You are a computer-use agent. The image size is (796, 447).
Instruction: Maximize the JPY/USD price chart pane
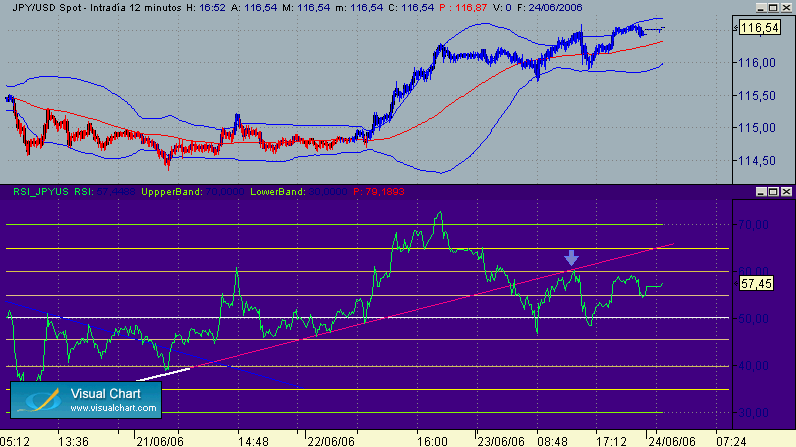tap(773, 8)
